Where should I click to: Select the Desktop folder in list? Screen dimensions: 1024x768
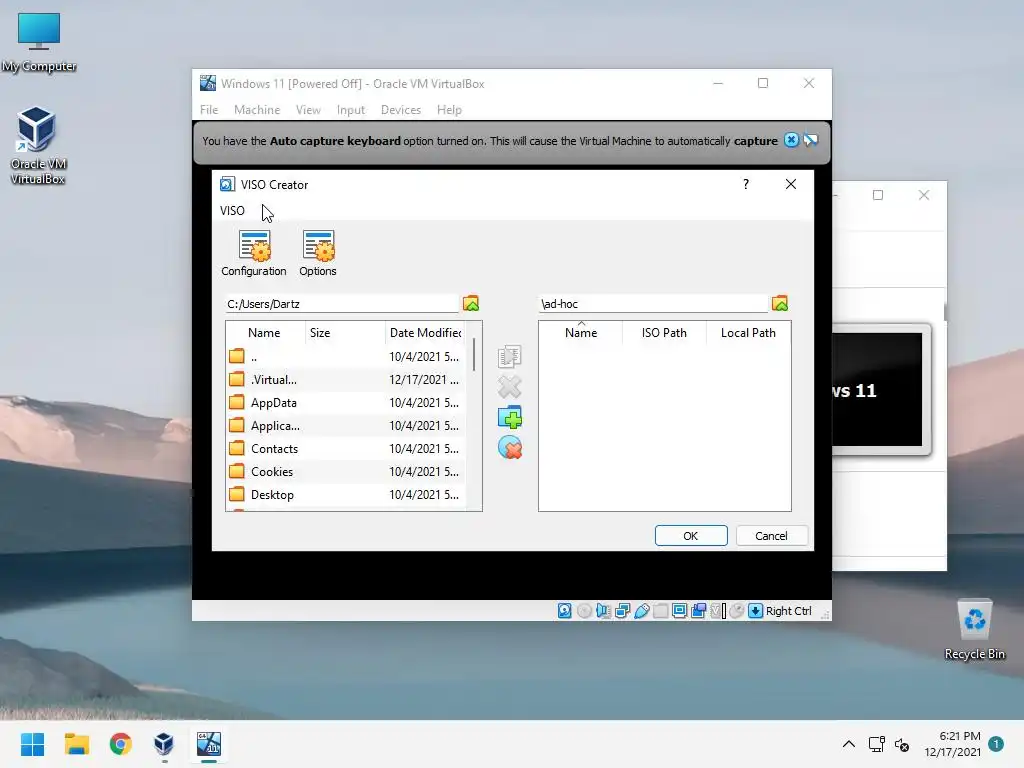click(346, 494)
